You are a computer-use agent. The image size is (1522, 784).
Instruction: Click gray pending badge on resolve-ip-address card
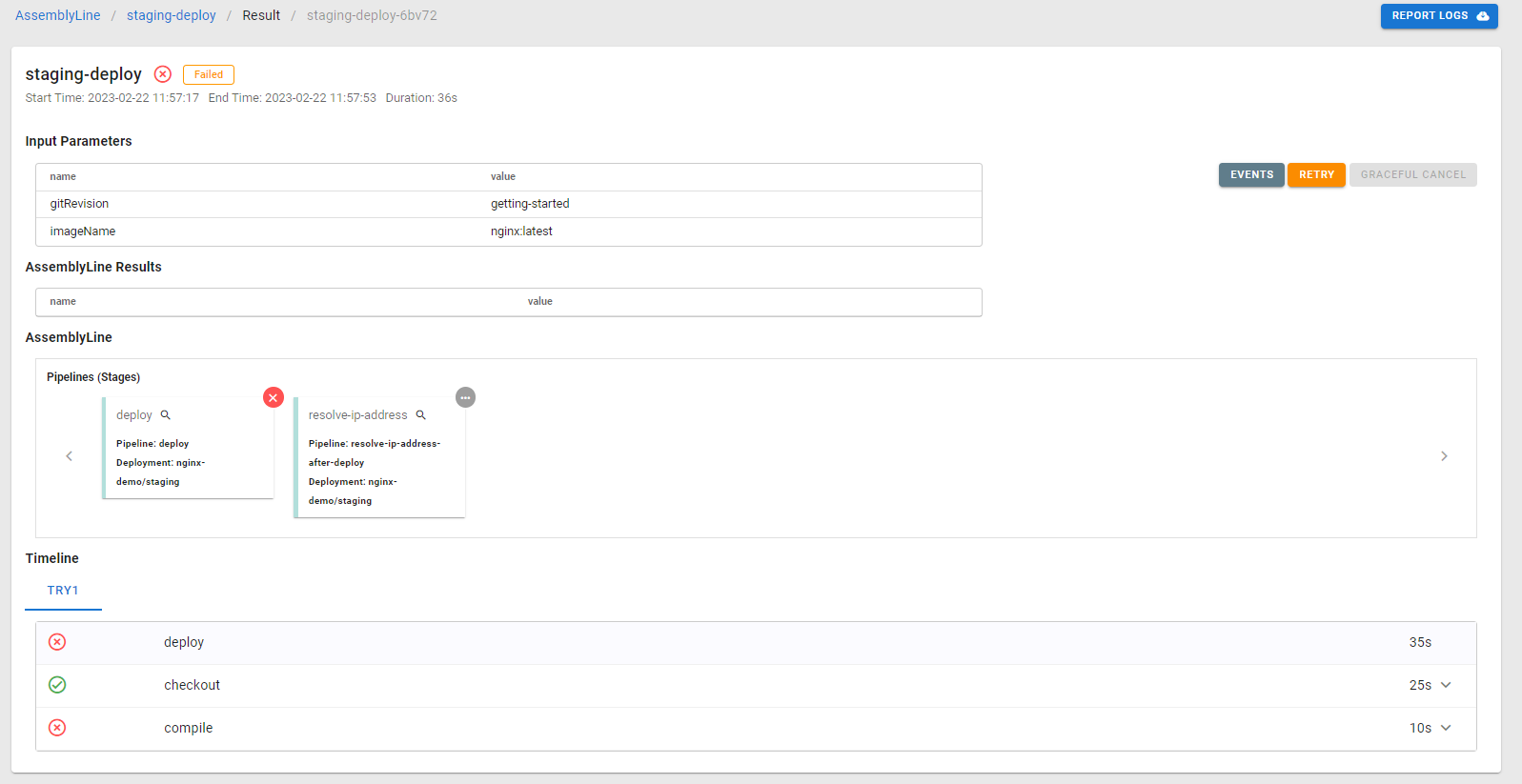click(465, 397)
